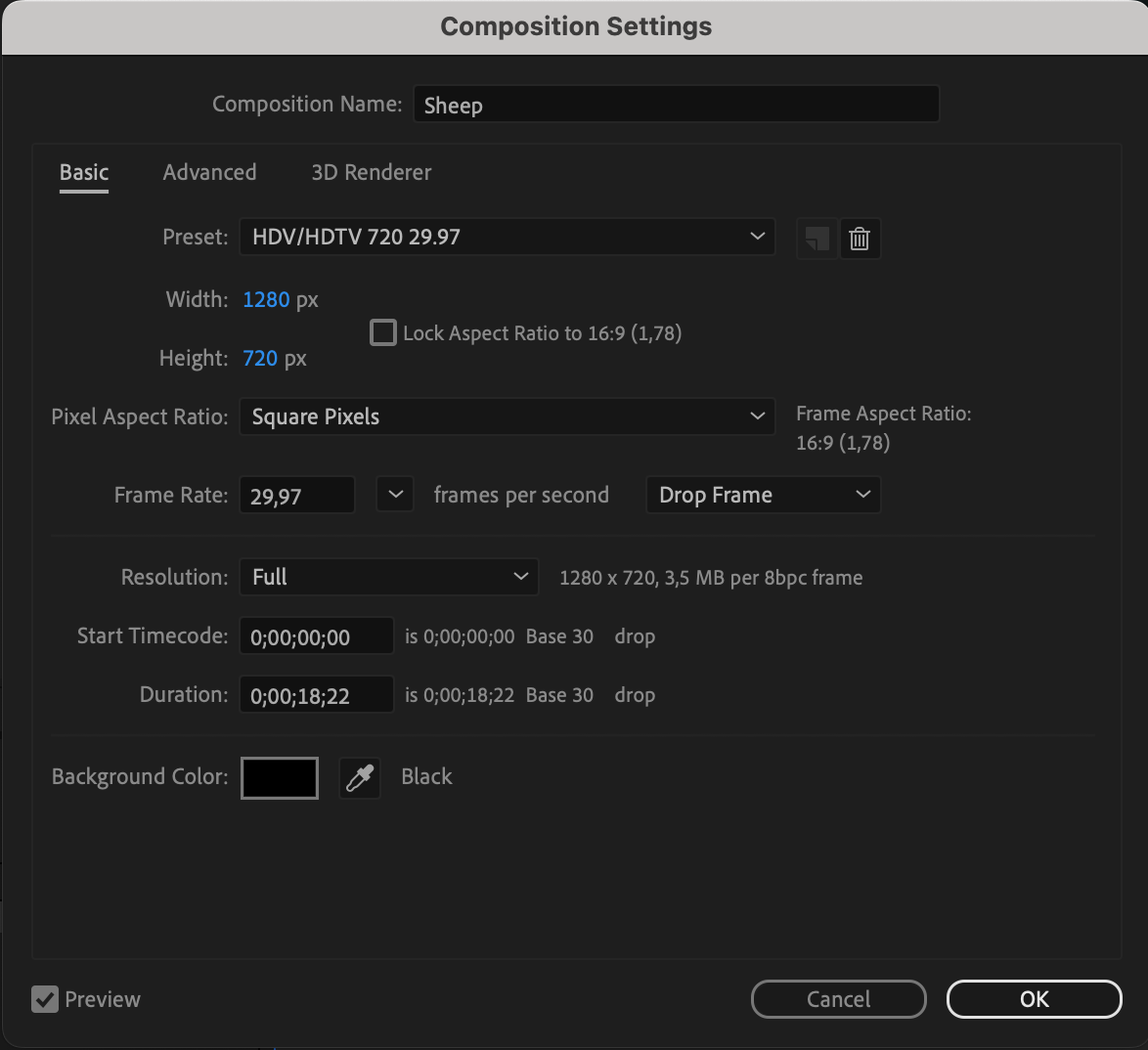Select the background color eyedropper tool

click(x=360, y=778)
